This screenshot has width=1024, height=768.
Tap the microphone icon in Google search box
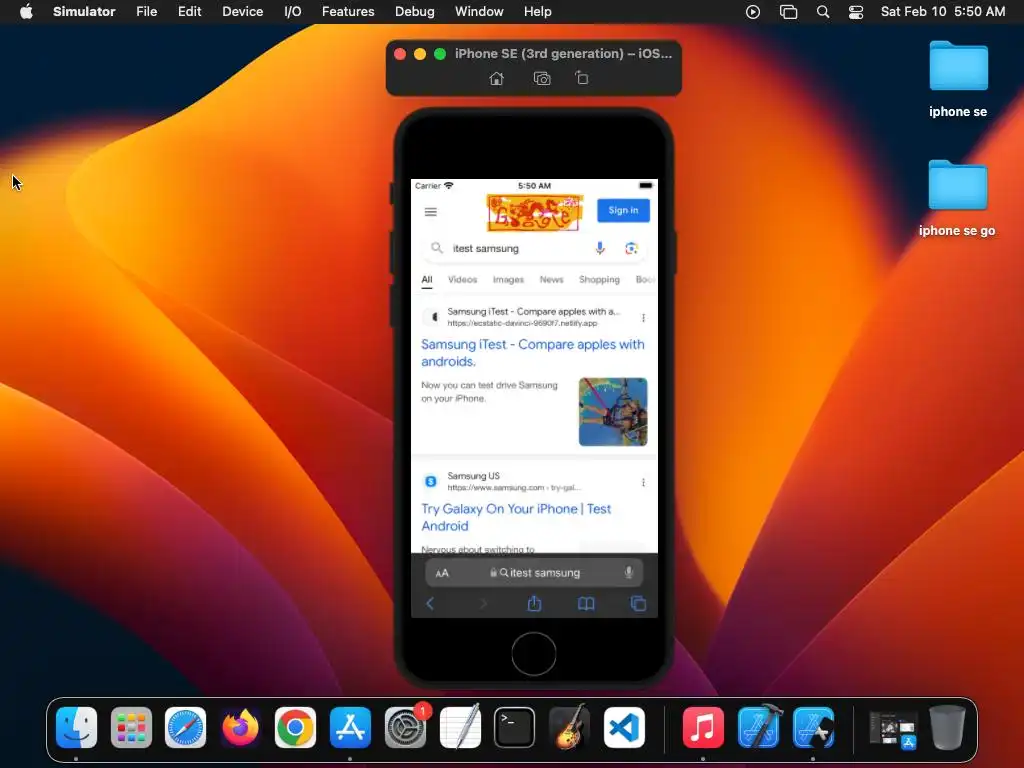click(x=600, y=248)
